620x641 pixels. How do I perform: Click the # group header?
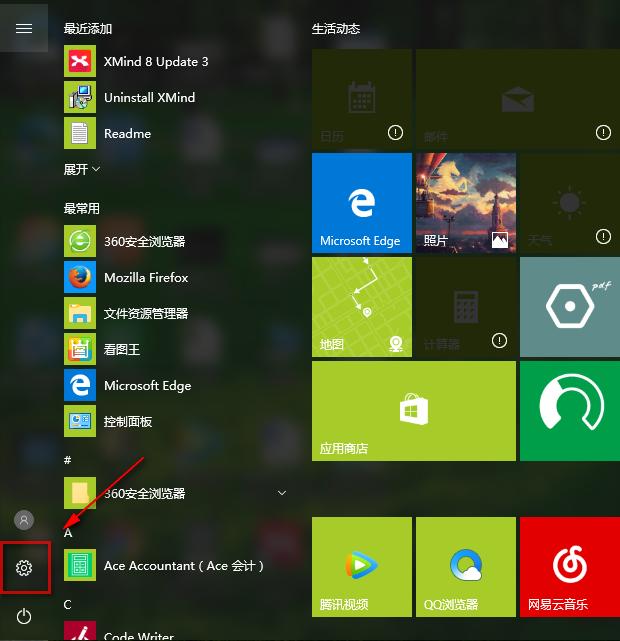point(68,460)
